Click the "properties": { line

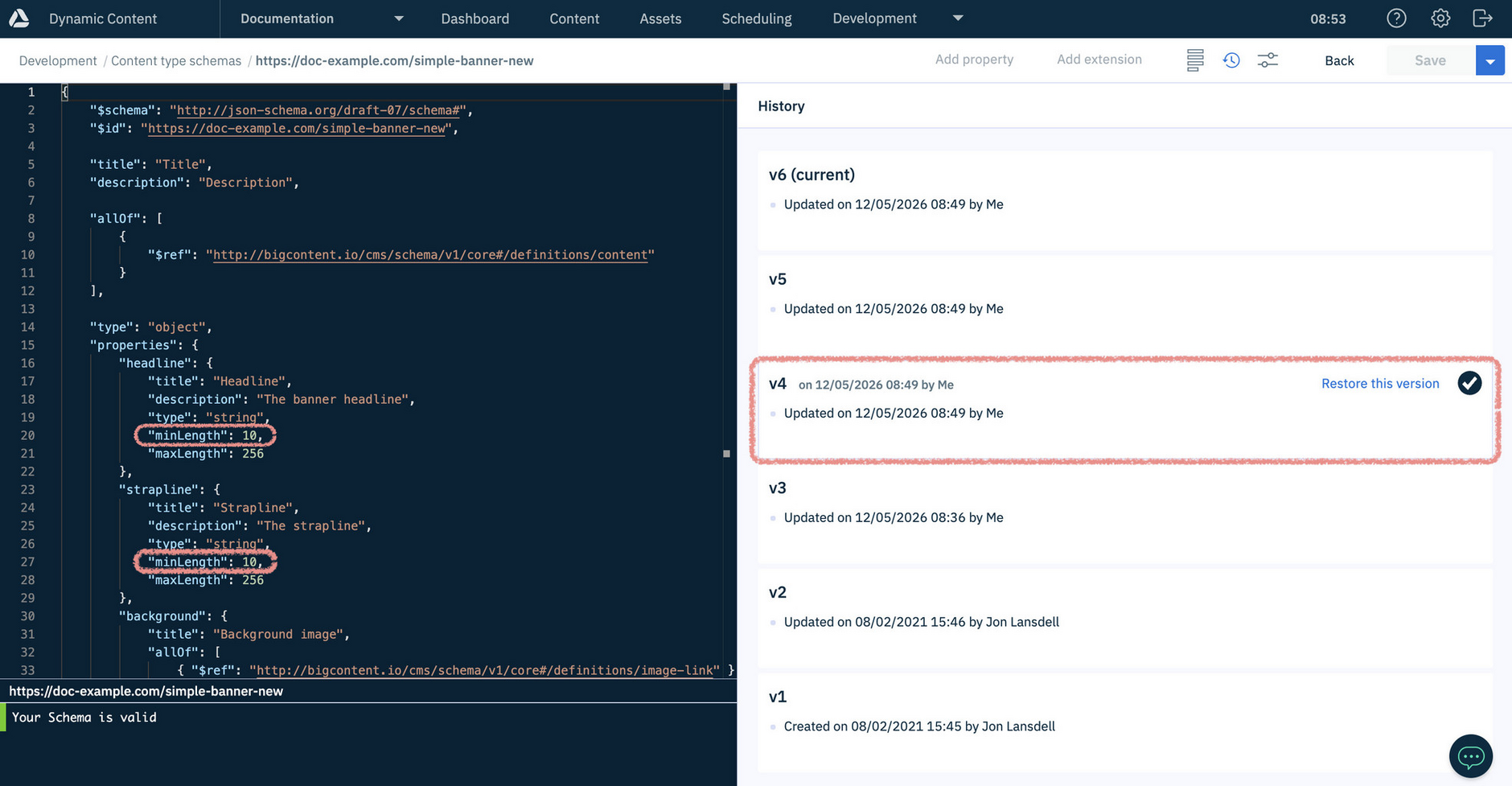point(144,345)
